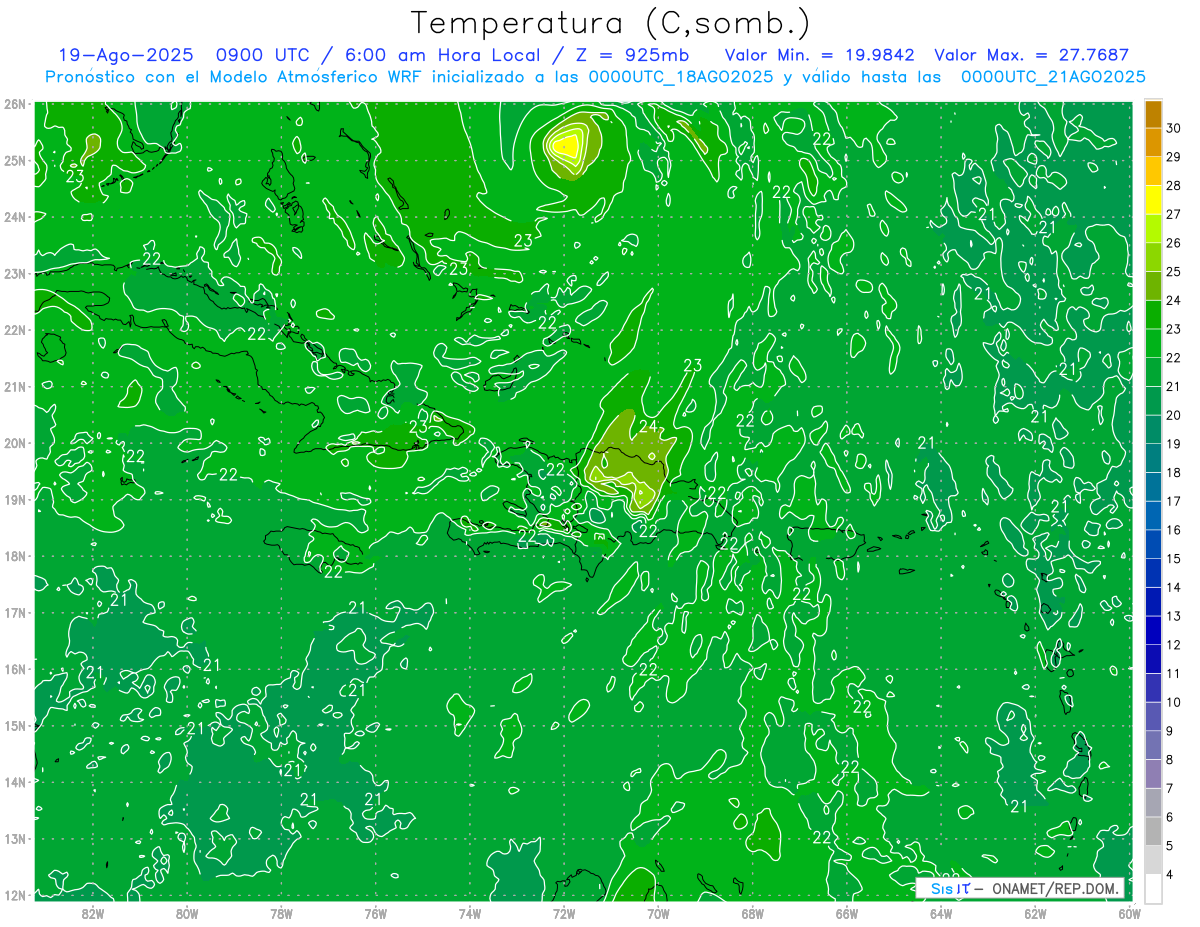The width and height of the screenshot is (1200, 927).
Task: Click the yellow swatch between 27 and 28
Action: pyautogui.click(x=1153, y=199)
